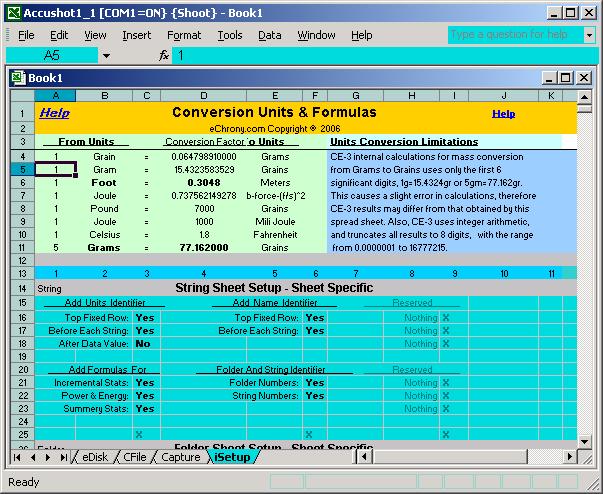The image size is (603, 494).
Task: Click the Units Conversion Limitations heading
Action: pos(404,142)
